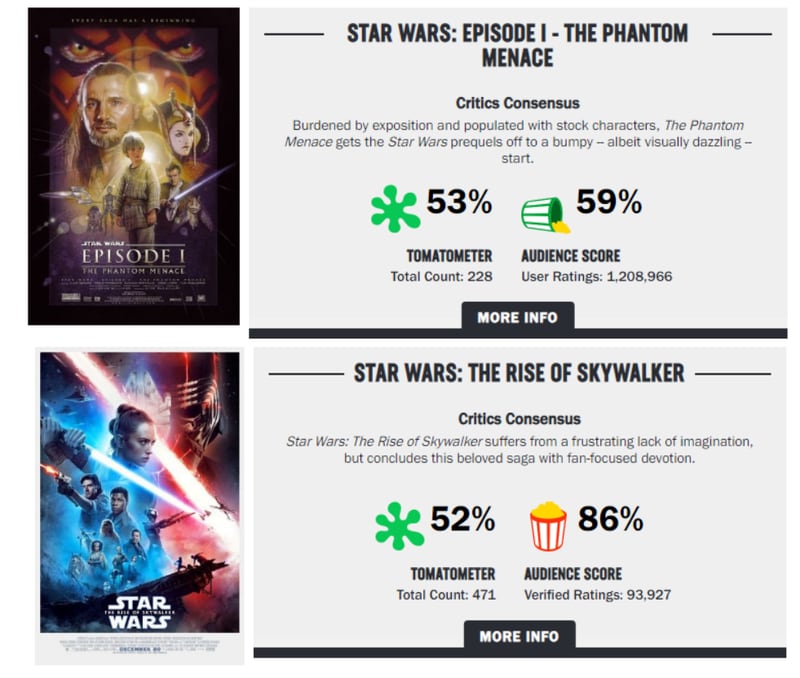Click Phantom Menace Critics Consensus heading

[x=517, y=103]
